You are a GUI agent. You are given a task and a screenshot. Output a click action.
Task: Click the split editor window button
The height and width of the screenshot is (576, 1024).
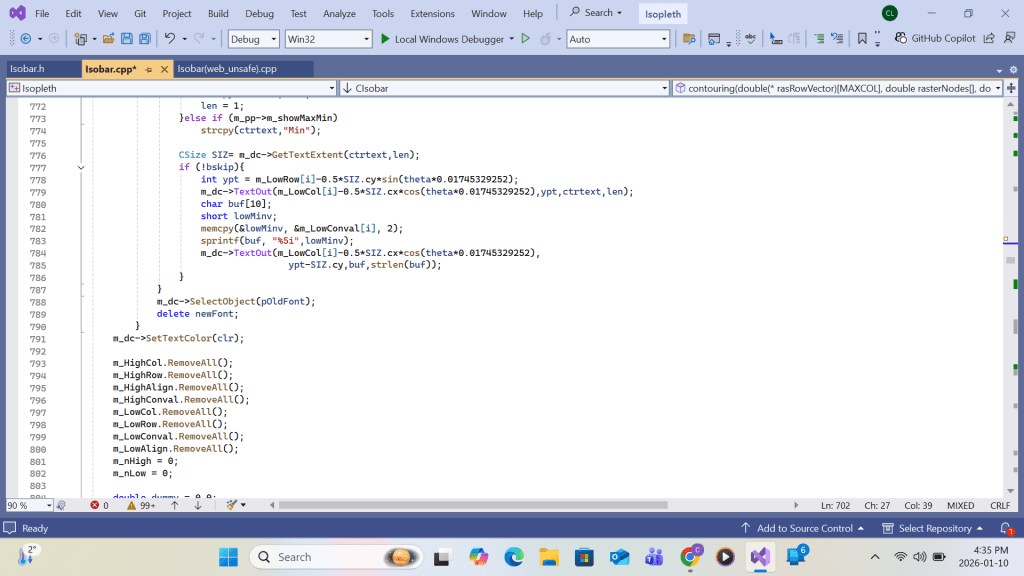coord(1011,88)
